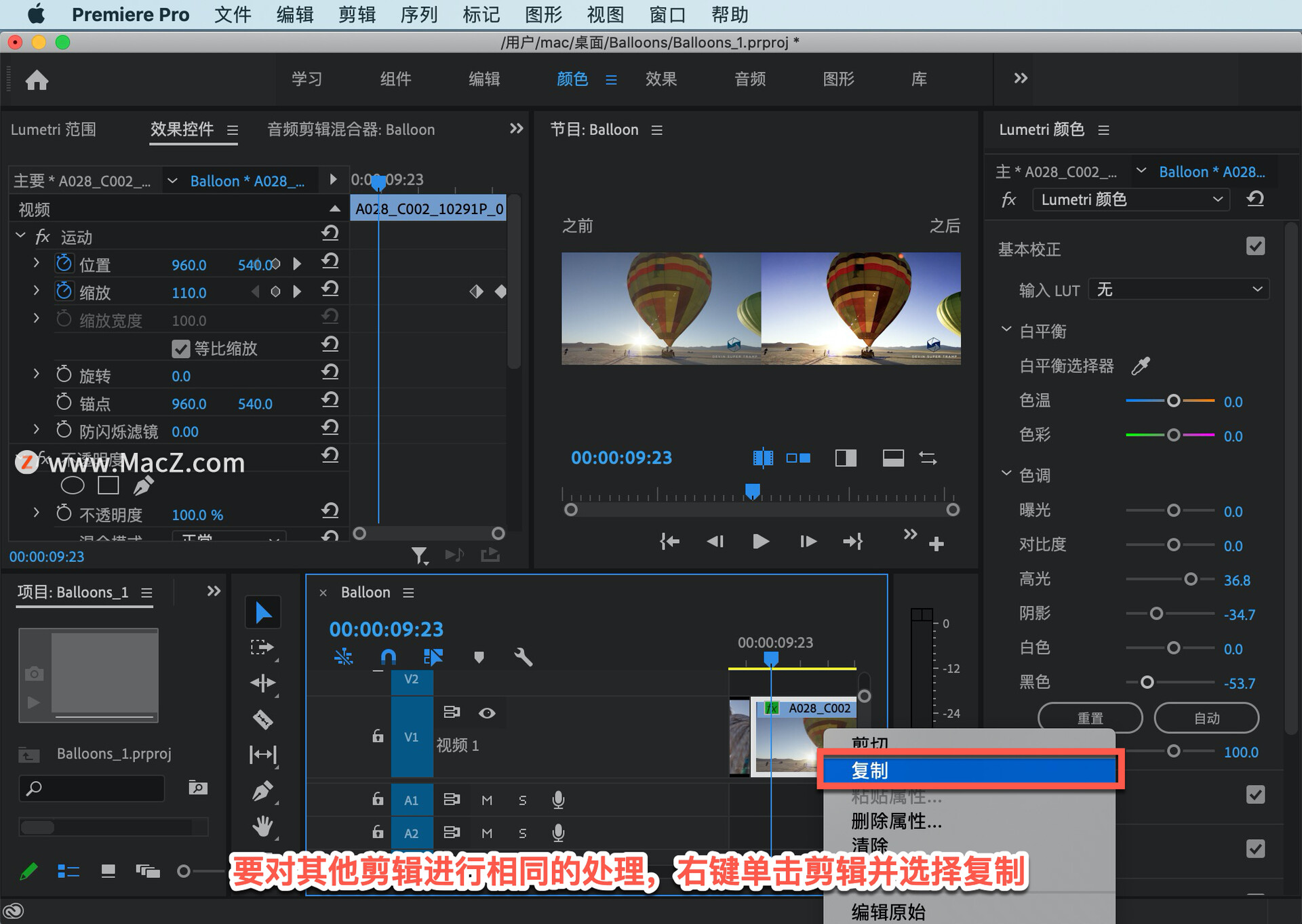Toggle uniform scale checkbox

pyautogui.click(x=180, y=348)
